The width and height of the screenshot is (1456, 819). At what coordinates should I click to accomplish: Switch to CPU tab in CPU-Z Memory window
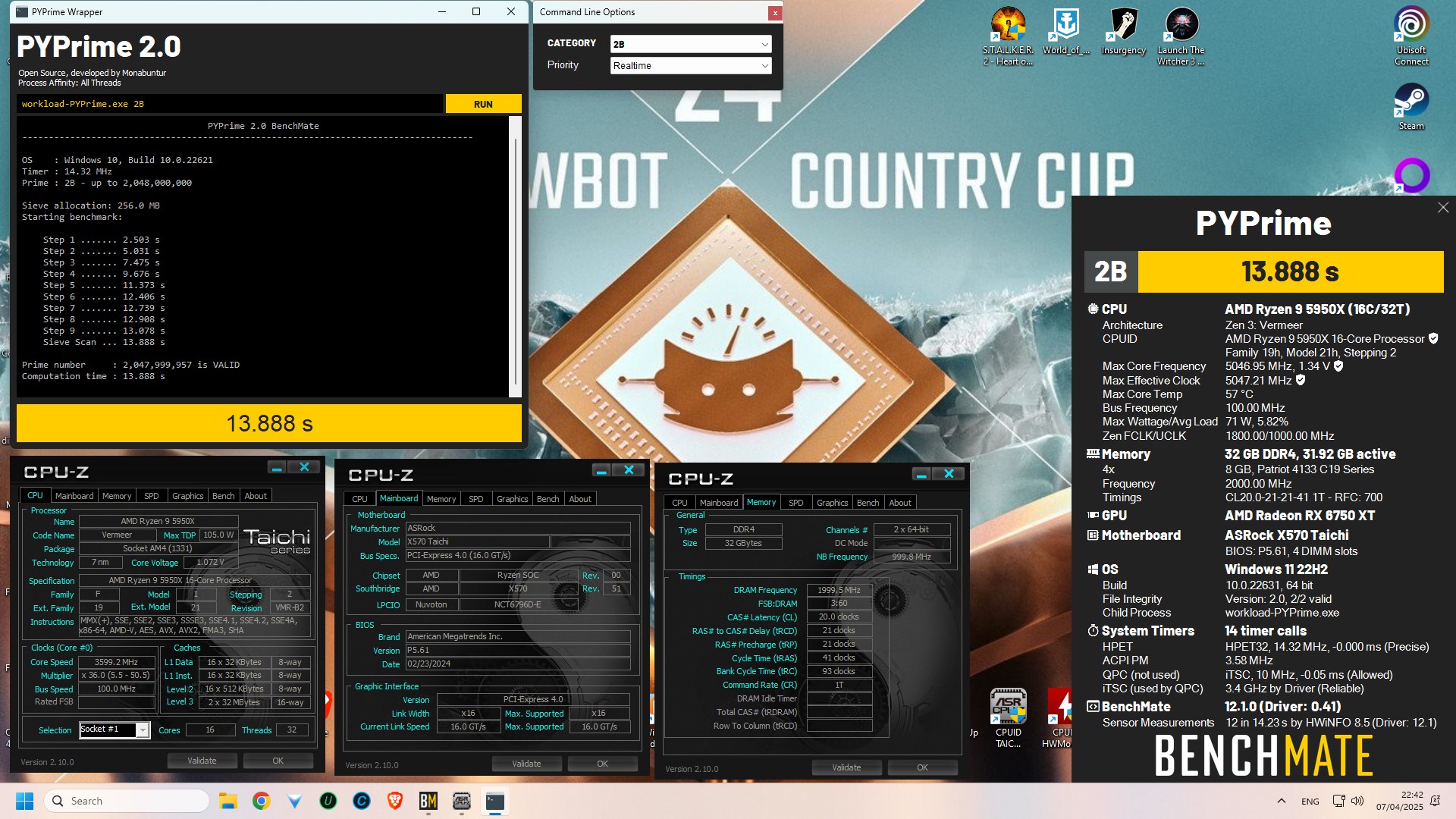click(x=679, y=503)
